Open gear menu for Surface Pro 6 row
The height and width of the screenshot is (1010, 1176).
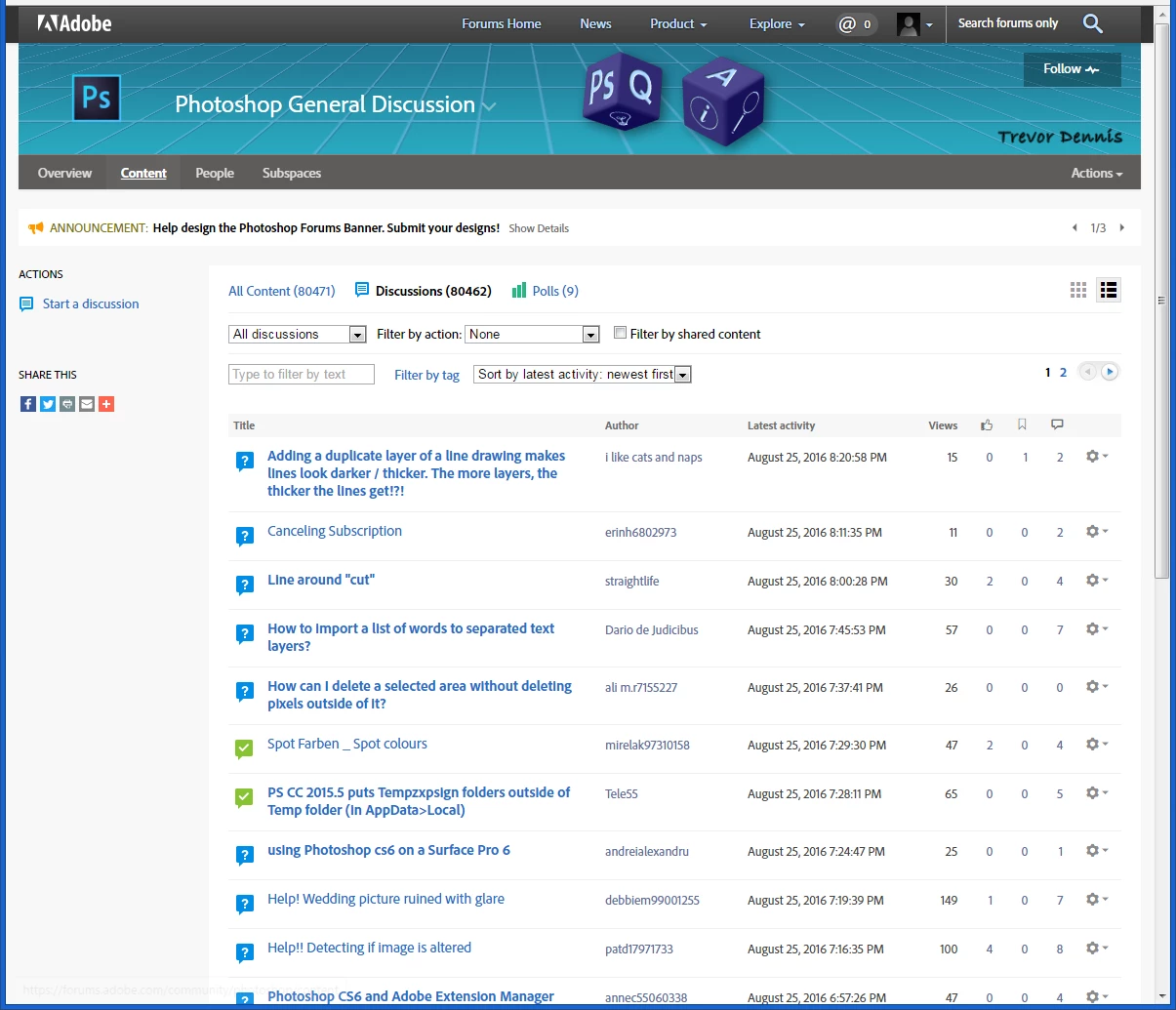(x=1097, y=851)
